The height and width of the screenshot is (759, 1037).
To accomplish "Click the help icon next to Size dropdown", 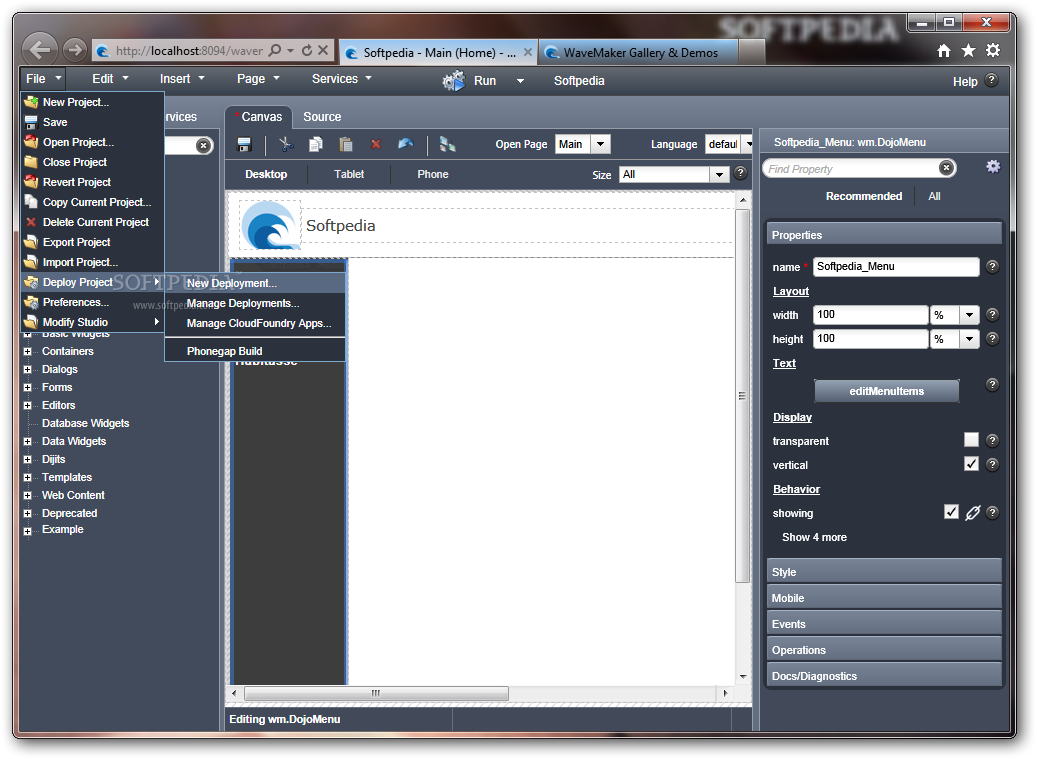I will tap(741, 173).
